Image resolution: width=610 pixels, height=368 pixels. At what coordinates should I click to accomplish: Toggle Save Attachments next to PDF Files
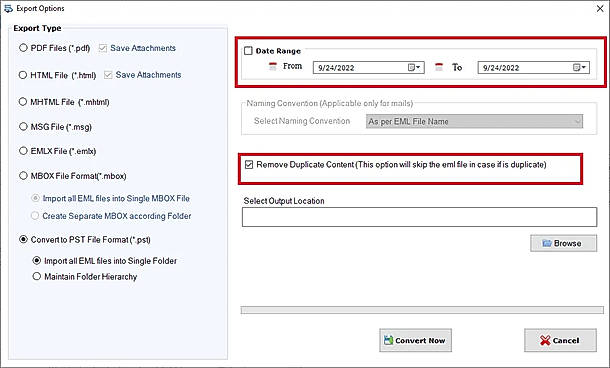[103, 48]
